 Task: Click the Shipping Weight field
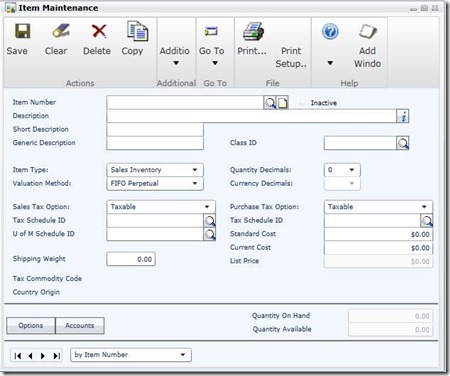coord(131,259)
